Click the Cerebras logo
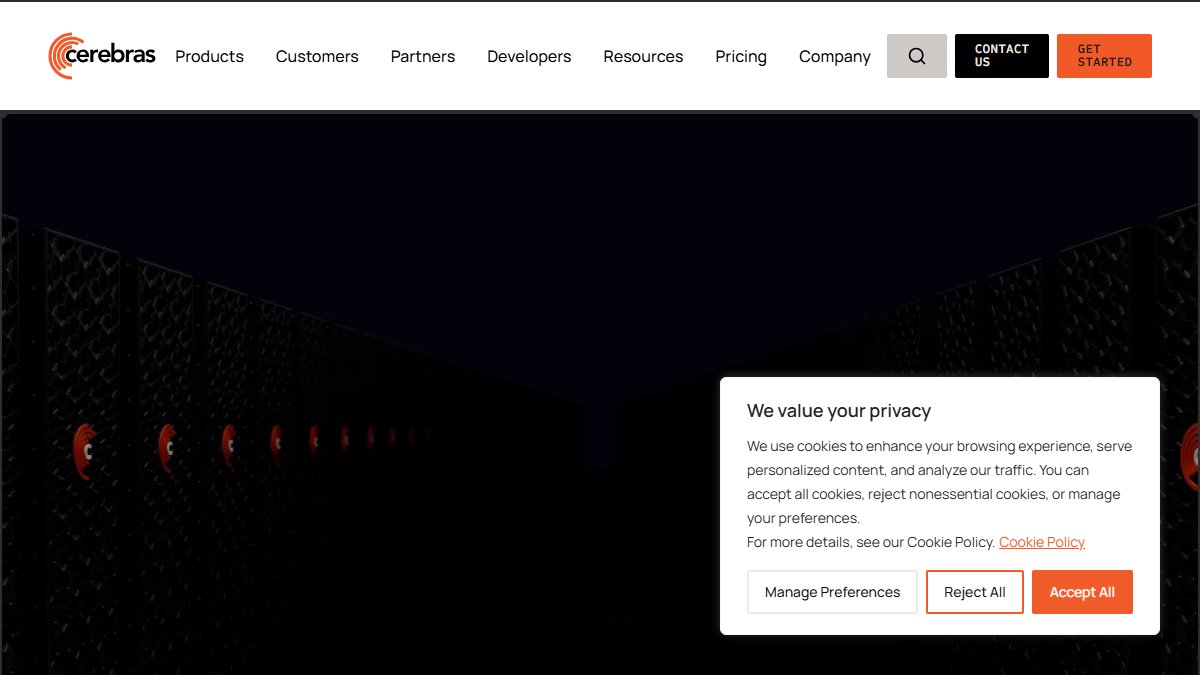The height and width of the screenshot is (675, 1200). [102, 56]
